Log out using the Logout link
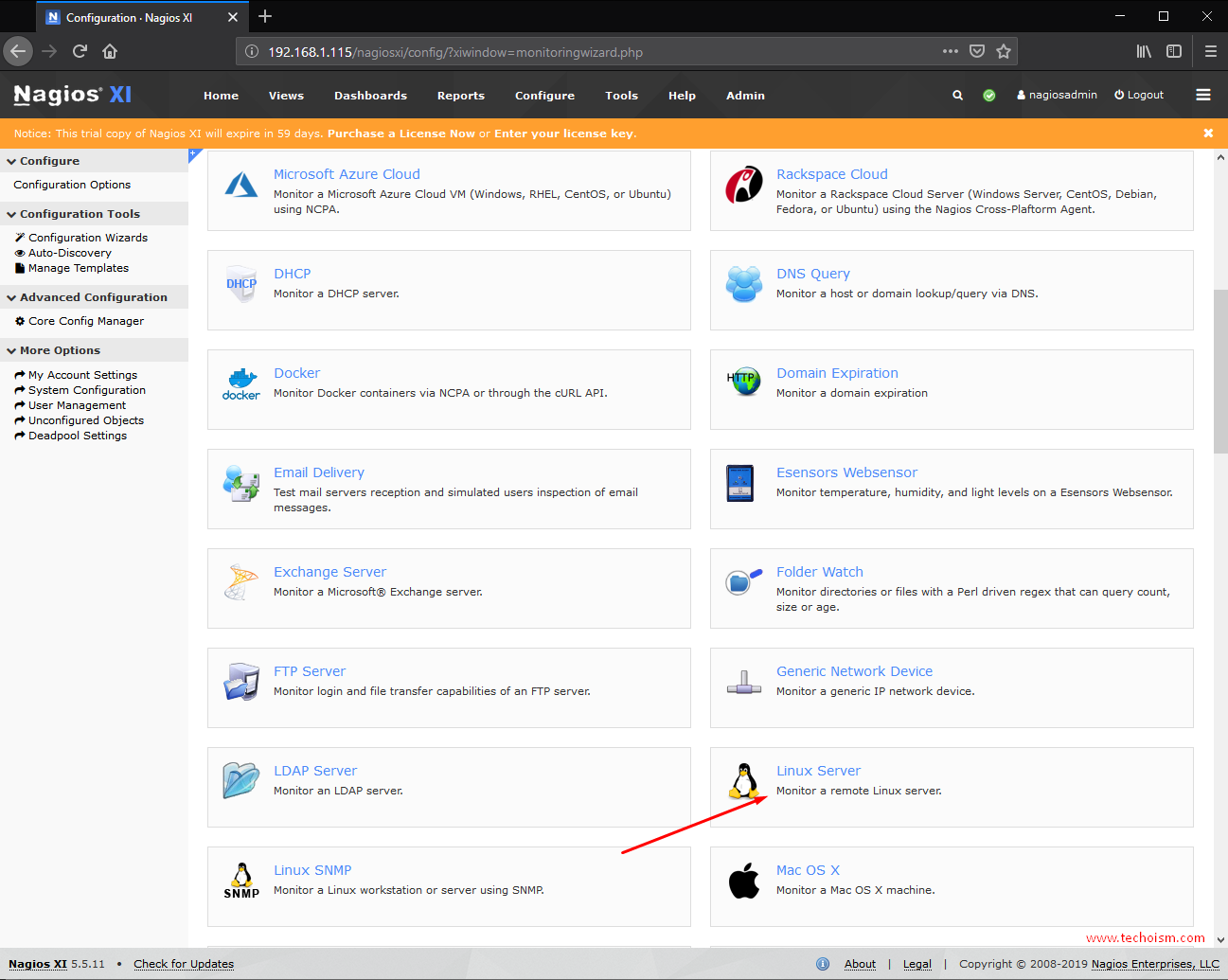The height and width of the screenshot is (980, 1228). [x=1139, y=95]
